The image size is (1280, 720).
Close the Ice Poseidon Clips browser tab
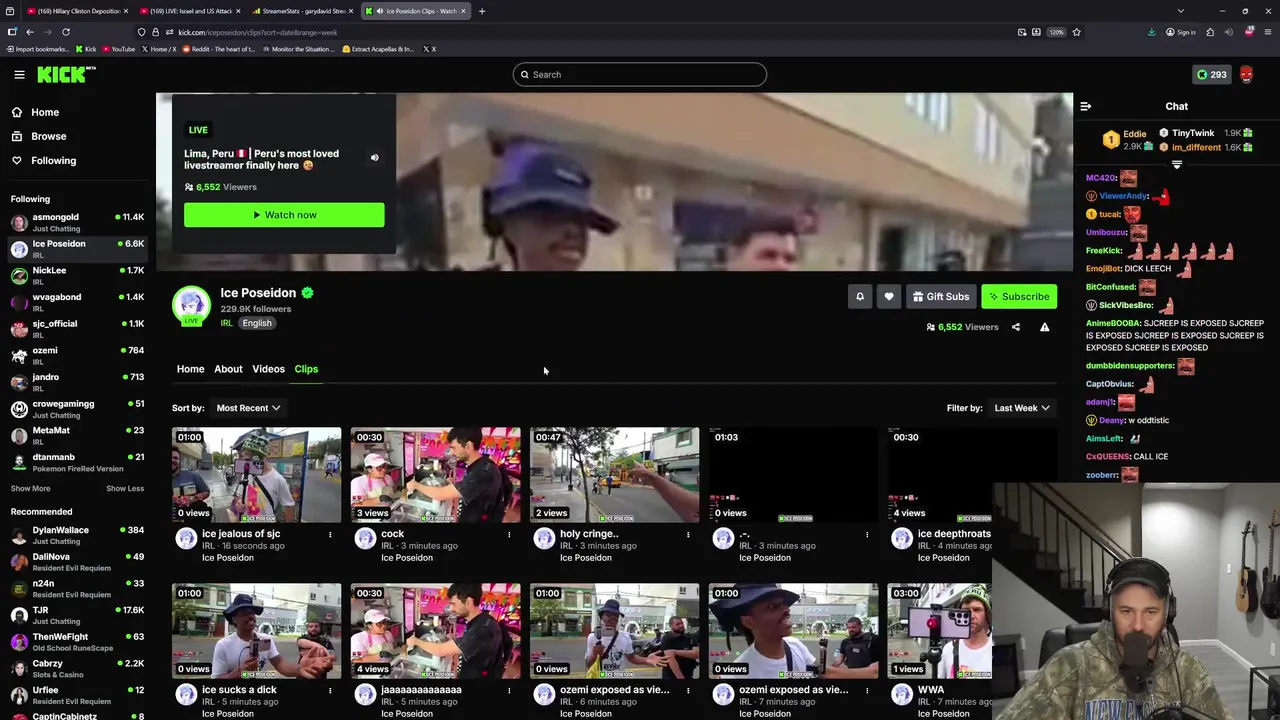[x=463, y=11]
